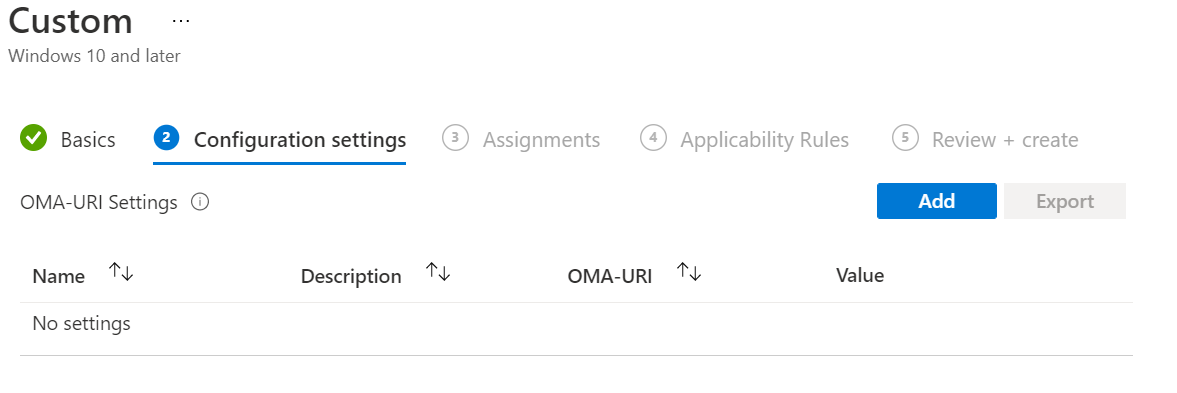Screen dimensions: 1177x393
Task: Click the Name column header
Action: coord(59,276)
